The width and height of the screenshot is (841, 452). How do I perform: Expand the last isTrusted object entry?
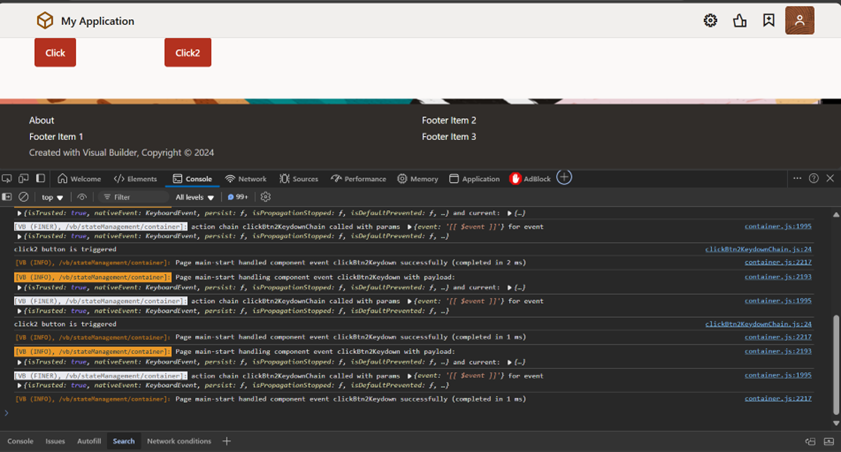click(x=19, y=386)
